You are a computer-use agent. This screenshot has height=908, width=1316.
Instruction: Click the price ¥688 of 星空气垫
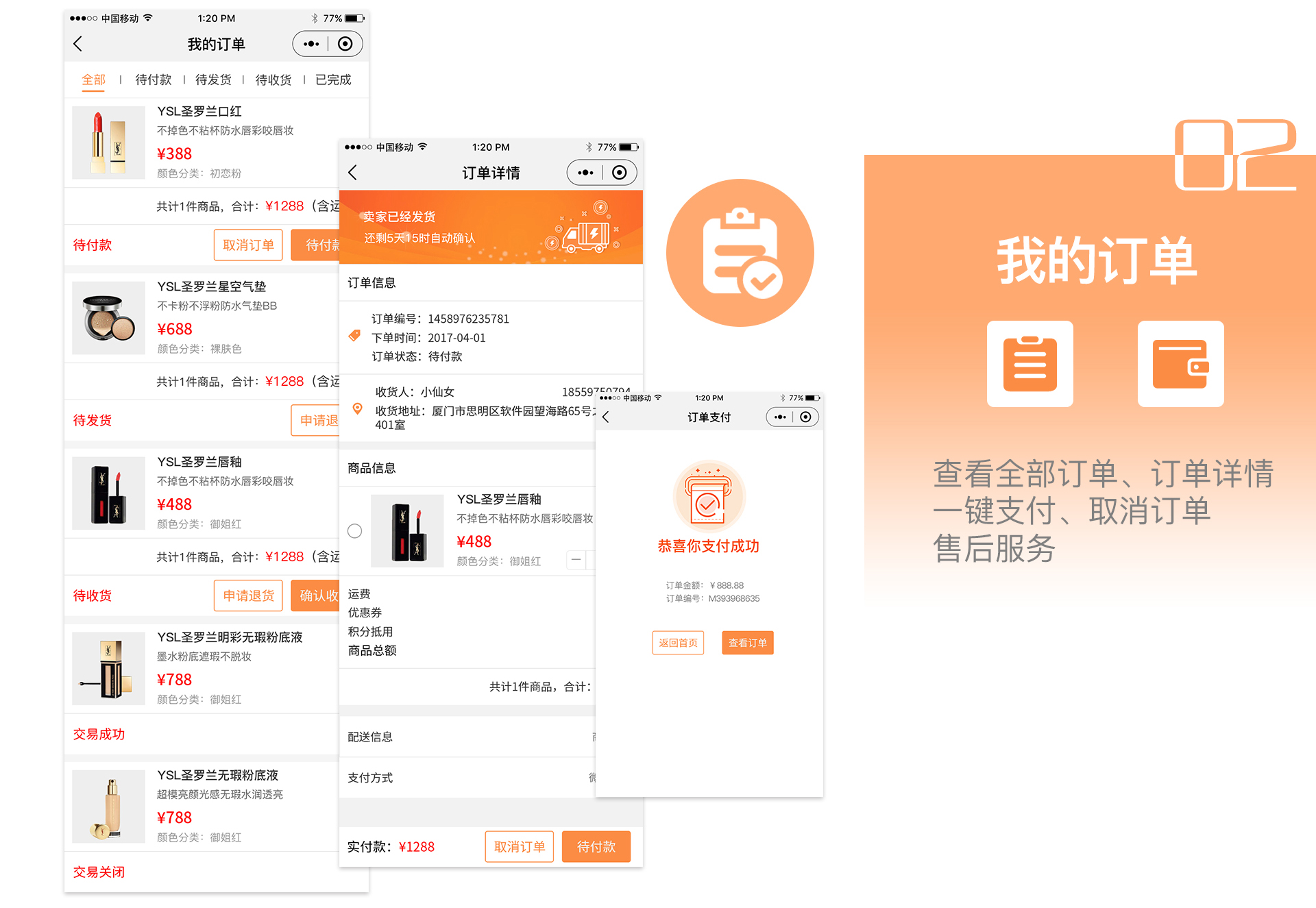(174, 329)
